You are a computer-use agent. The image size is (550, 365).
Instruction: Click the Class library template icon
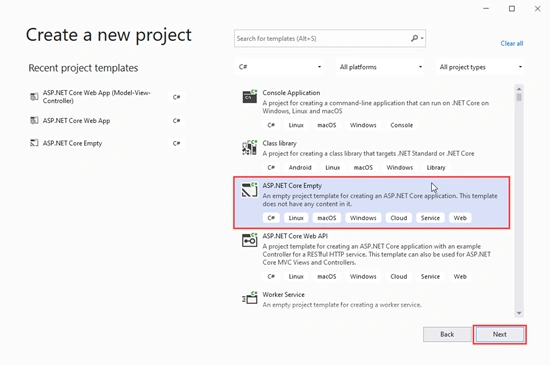pyautogui.click(x=249, y=147)
